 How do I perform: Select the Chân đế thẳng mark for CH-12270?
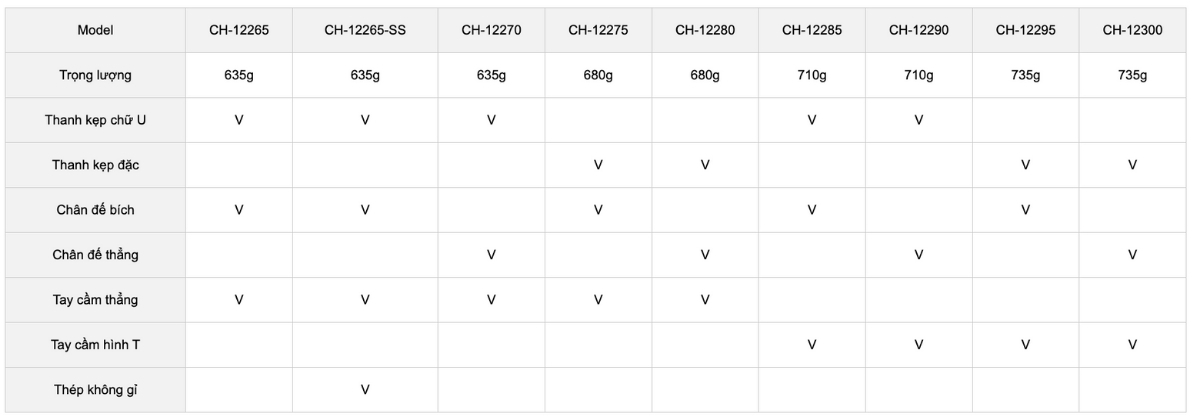coord(491,255)
